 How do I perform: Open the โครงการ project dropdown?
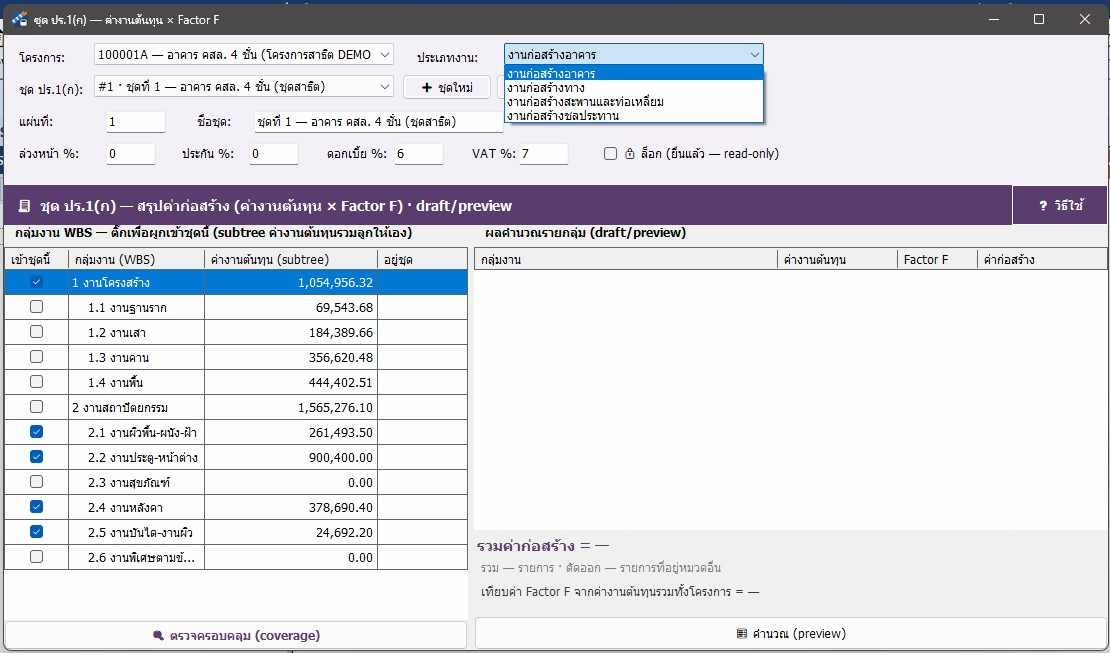pyautogui.click(x=244, y=55)
